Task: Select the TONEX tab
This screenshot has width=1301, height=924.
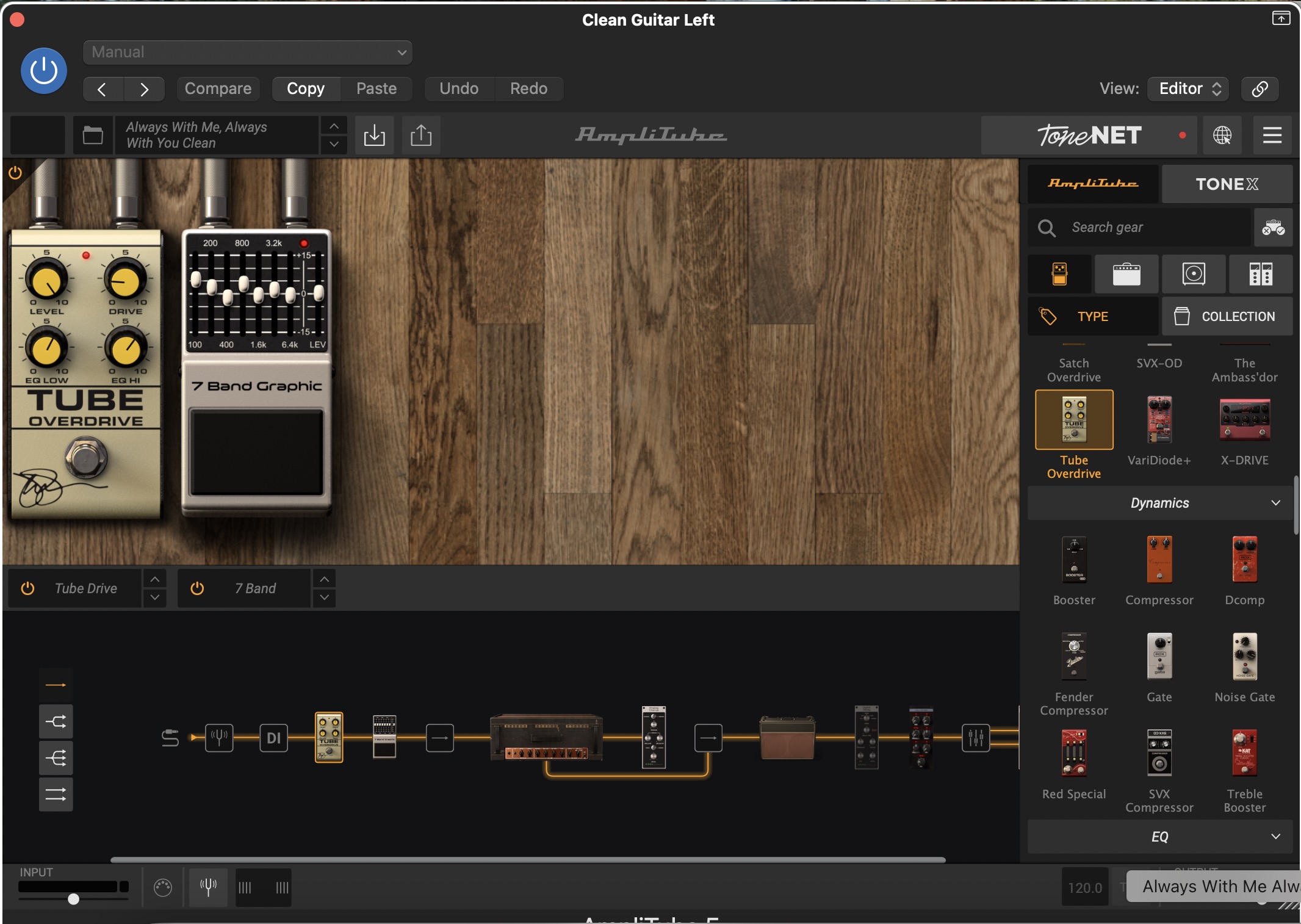Action: [x=1227, y=184]
